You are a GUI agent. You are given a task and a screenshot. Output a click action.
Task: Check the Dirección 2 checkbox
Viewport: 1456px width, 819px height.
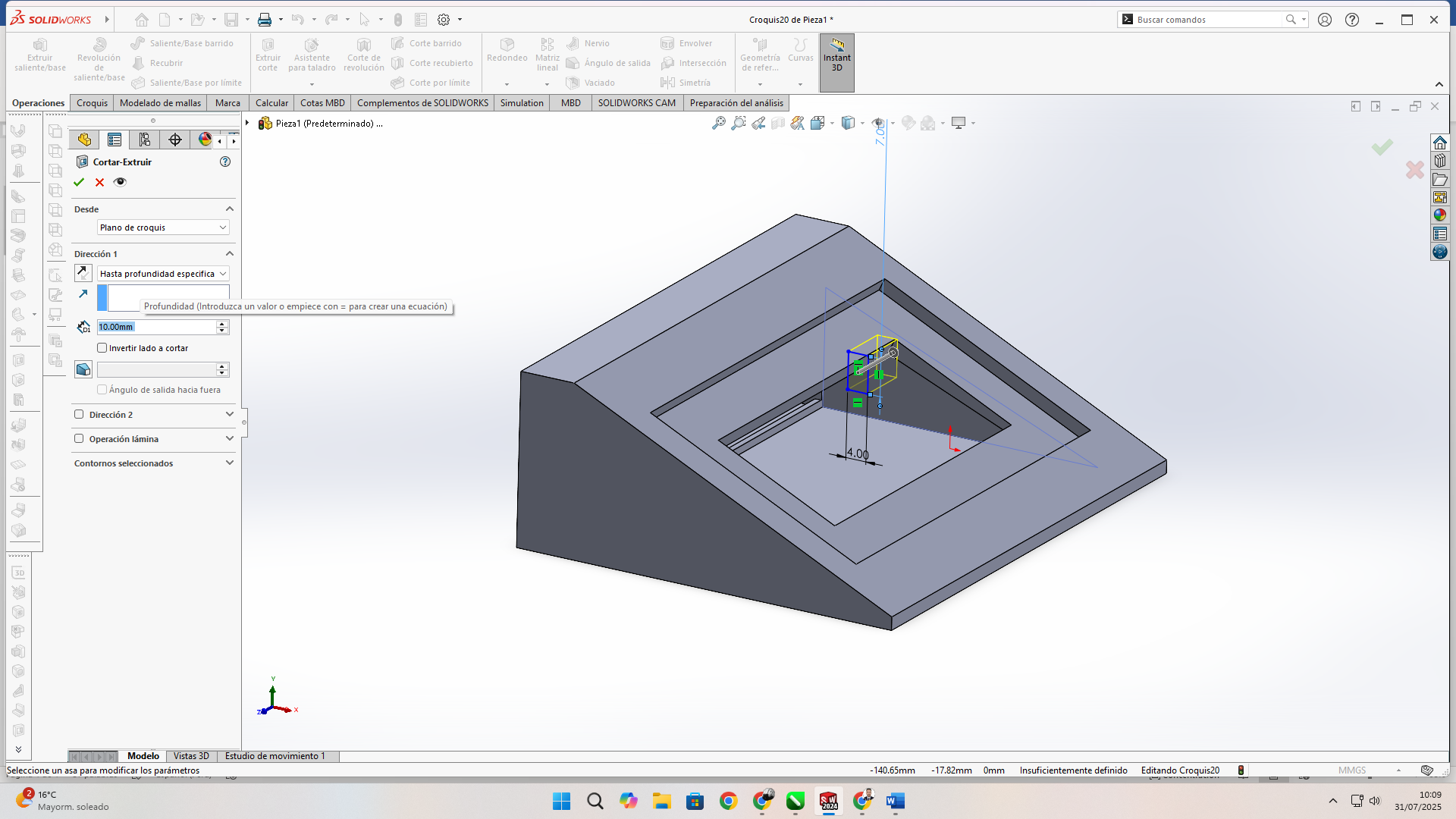click(x=79, y=414)
